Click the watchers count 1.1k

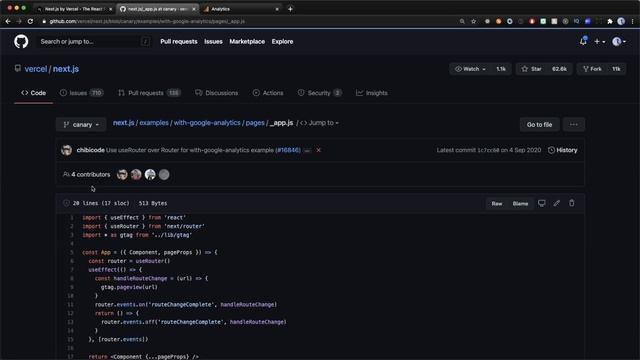tap(501, 69)
